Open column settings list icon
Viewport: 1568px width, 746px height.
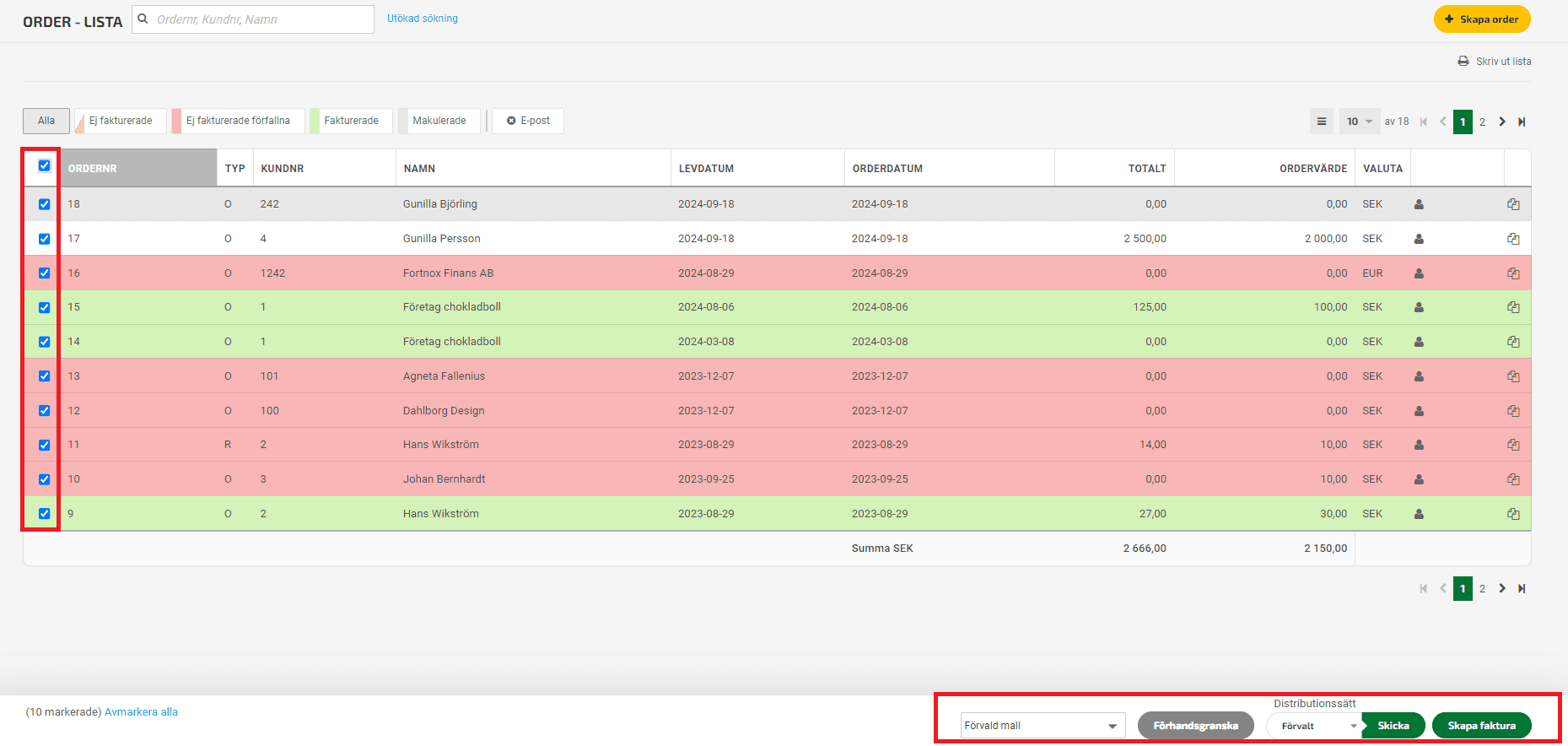[1322, 122]
